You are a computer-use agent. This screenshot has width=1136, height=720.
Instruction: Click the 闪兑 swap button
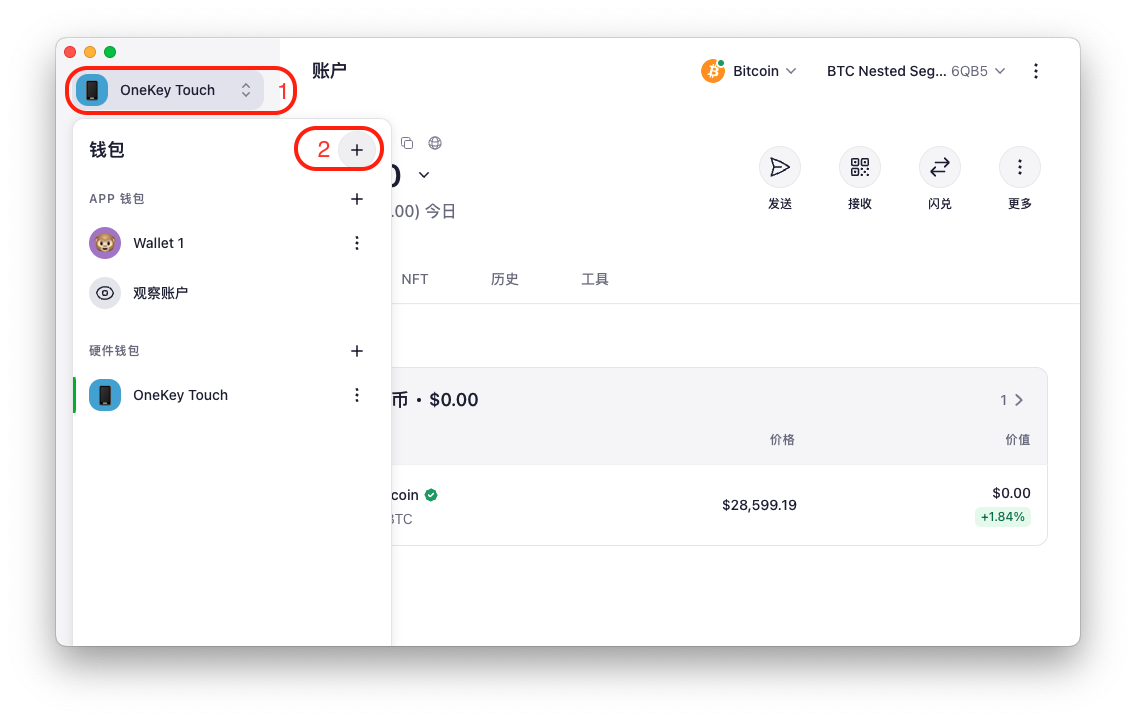(x=940, y=168)
